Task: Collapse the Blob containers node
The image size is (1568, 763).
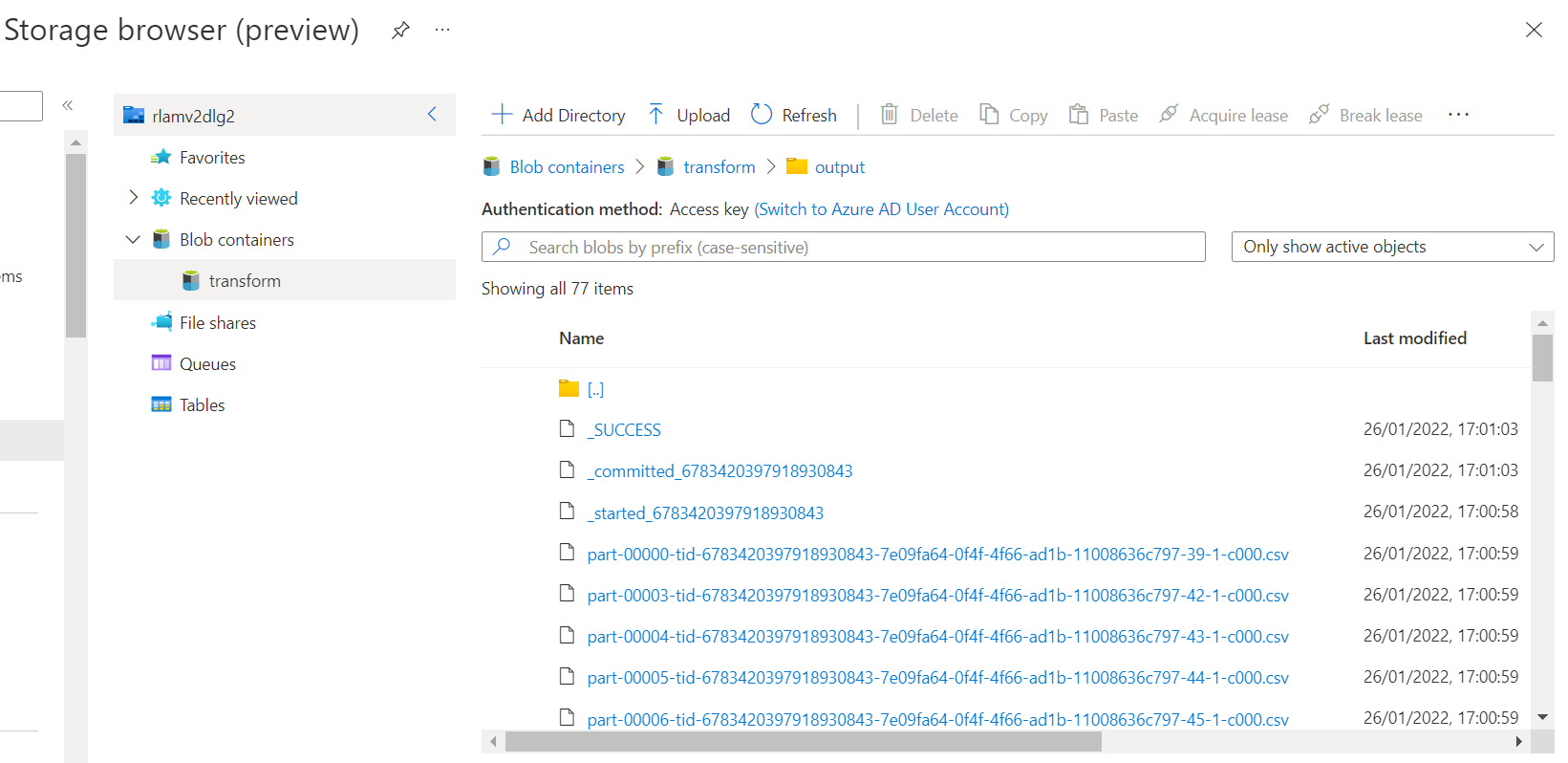Action: 133,239
